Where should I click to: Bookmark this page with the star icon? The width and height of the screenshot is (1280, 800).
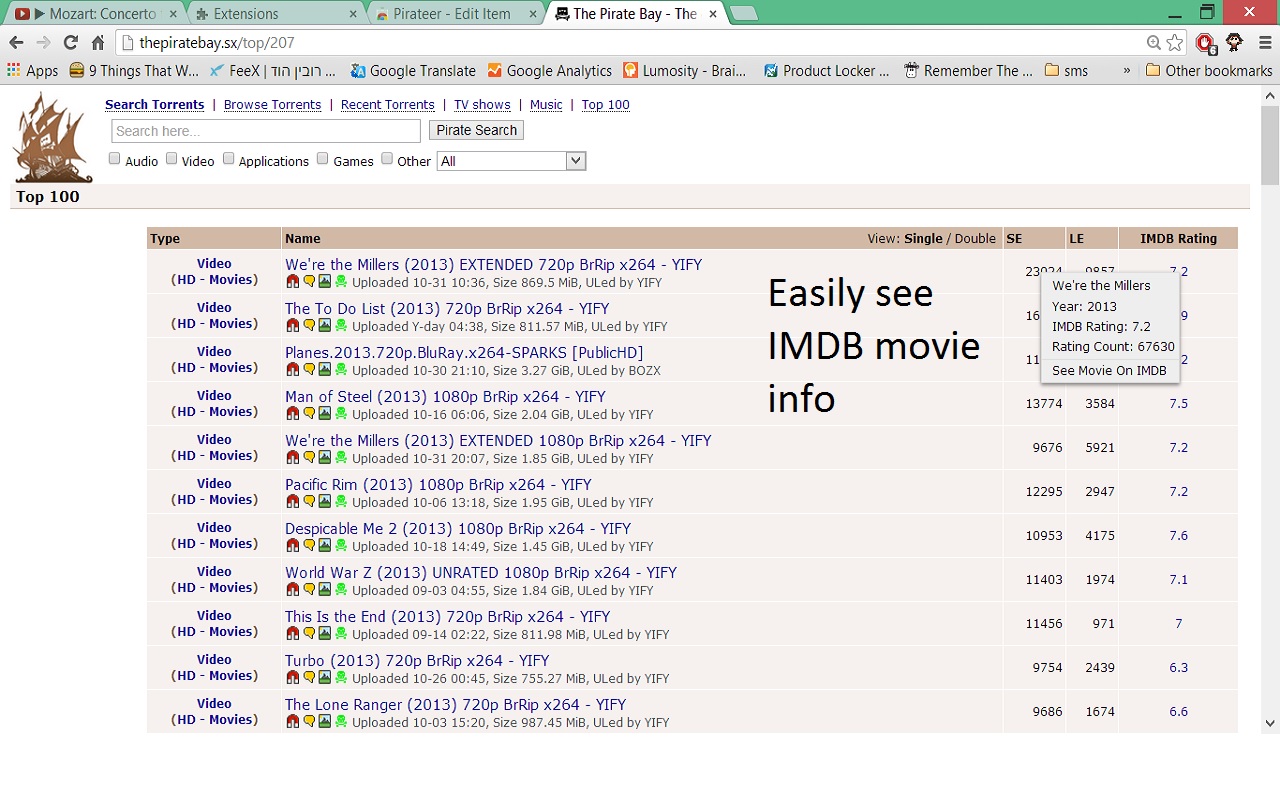[x=1175, y=43]
